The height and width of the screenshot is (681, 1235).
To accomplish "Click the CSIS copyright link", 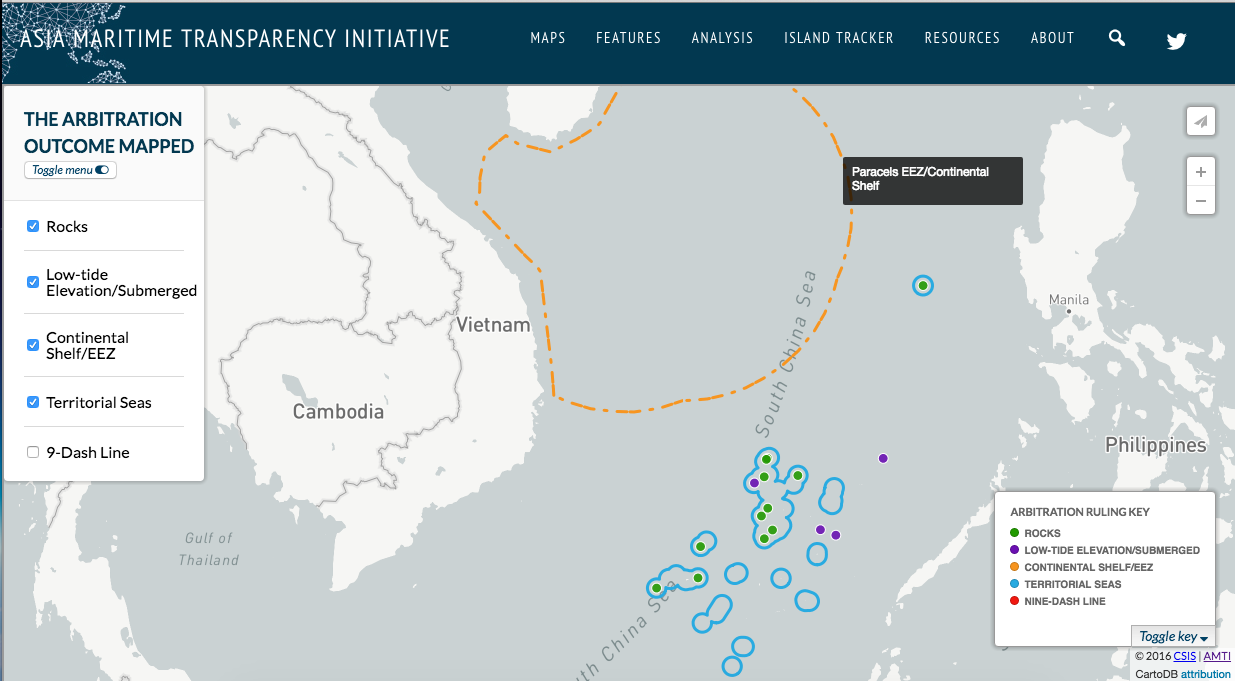I will [x=1184, y=656].
